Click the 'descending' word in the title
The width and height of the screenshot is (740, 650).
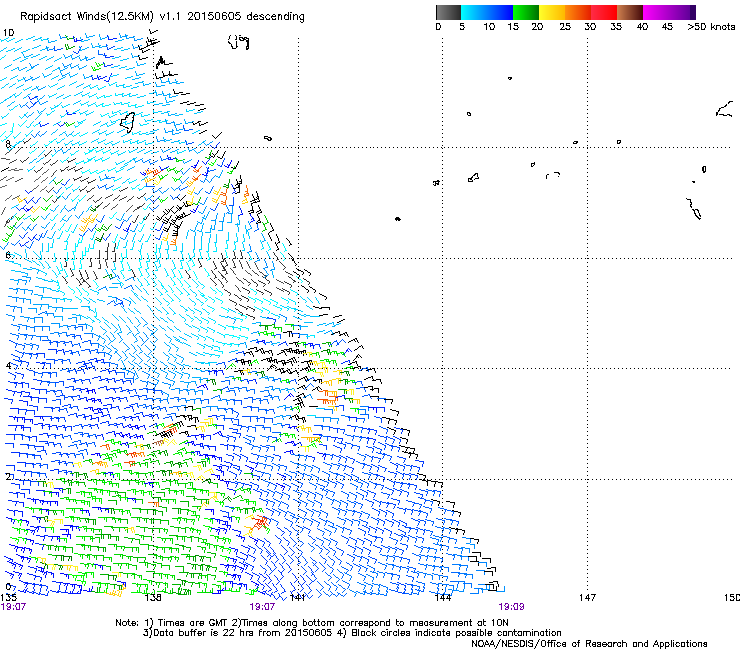coord(276,17)
